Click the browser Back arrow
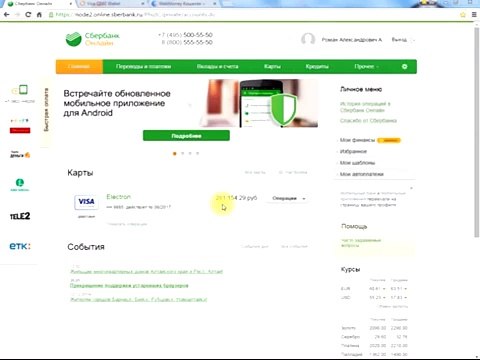Viewport: 480px width, 360px height. point(6,15)
